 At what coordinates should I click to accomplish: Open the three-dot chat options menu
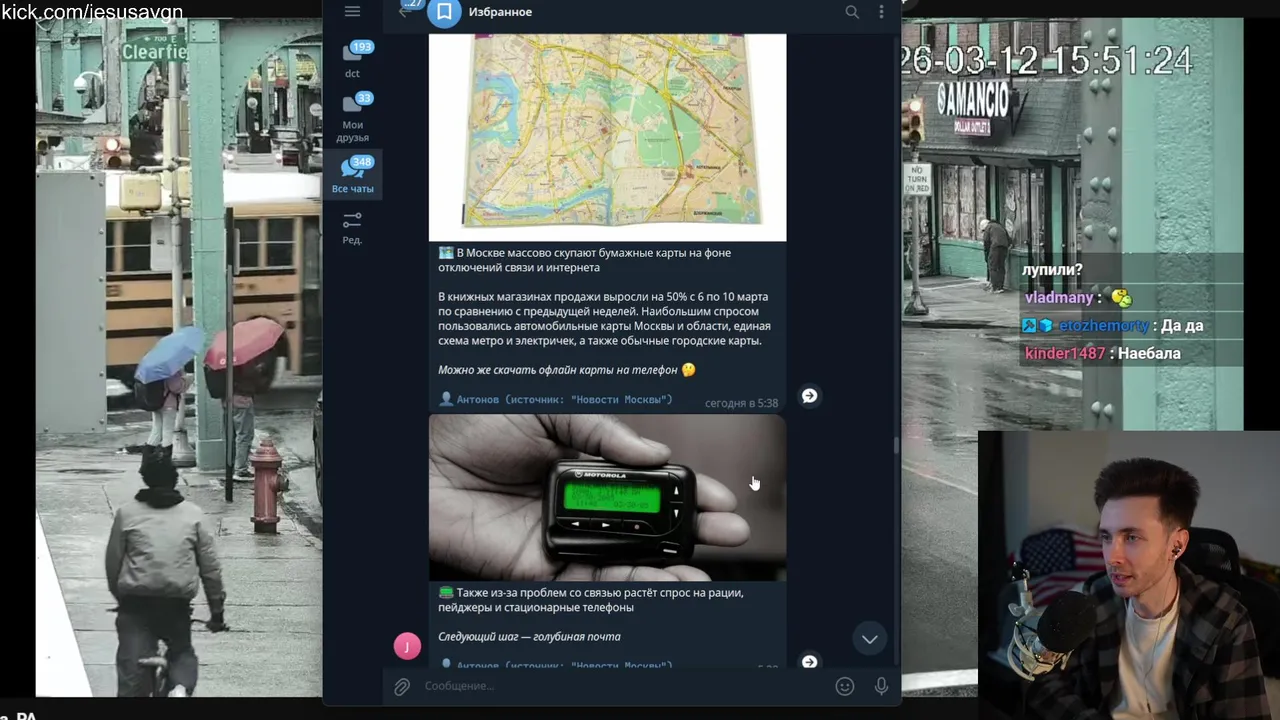coord(881,12)
